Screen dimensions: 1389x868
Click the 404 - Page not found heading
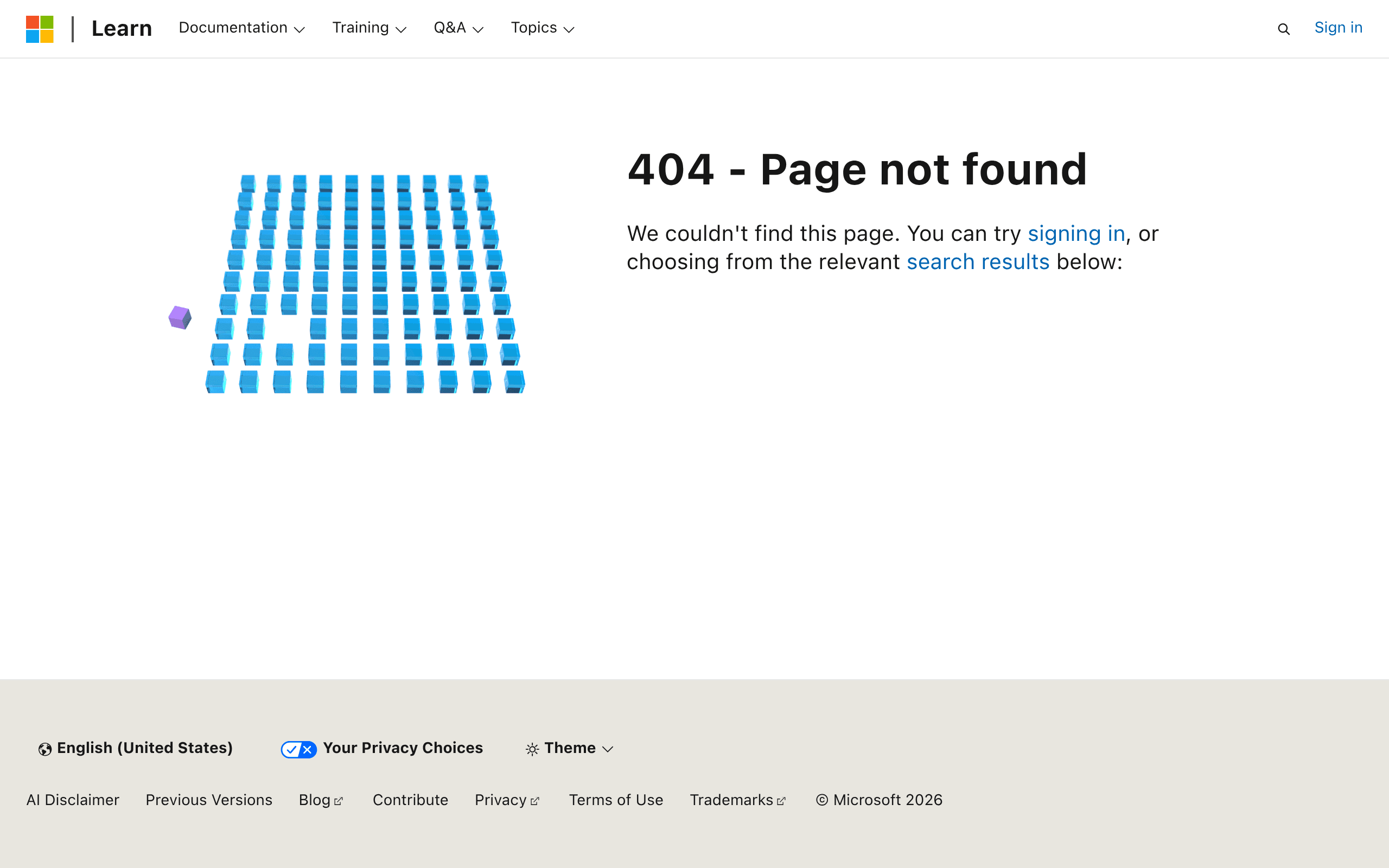click(857, 170)
